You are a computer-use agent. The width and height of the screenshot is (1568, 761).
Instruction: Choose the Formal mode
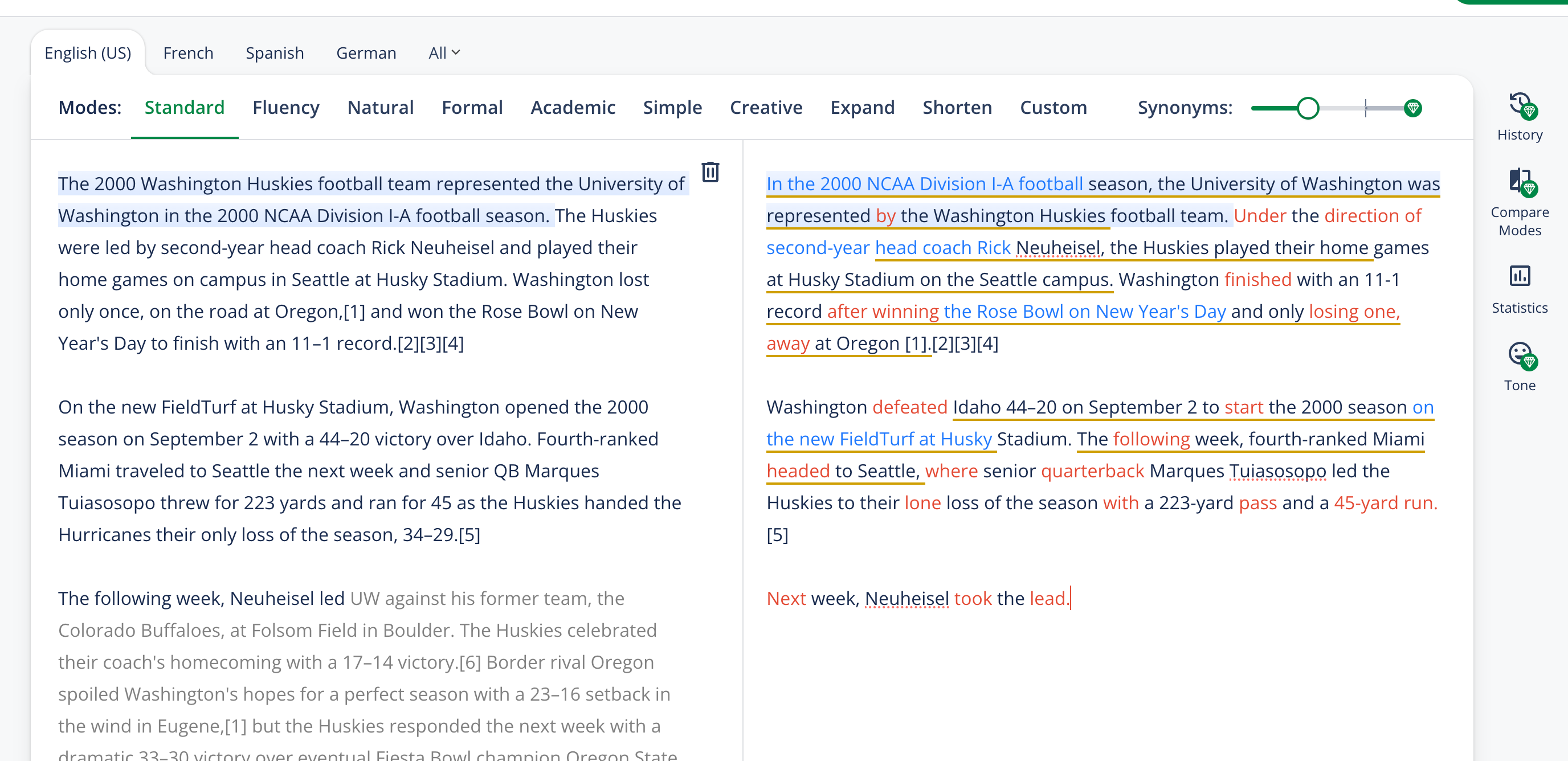tap(472, 108)
